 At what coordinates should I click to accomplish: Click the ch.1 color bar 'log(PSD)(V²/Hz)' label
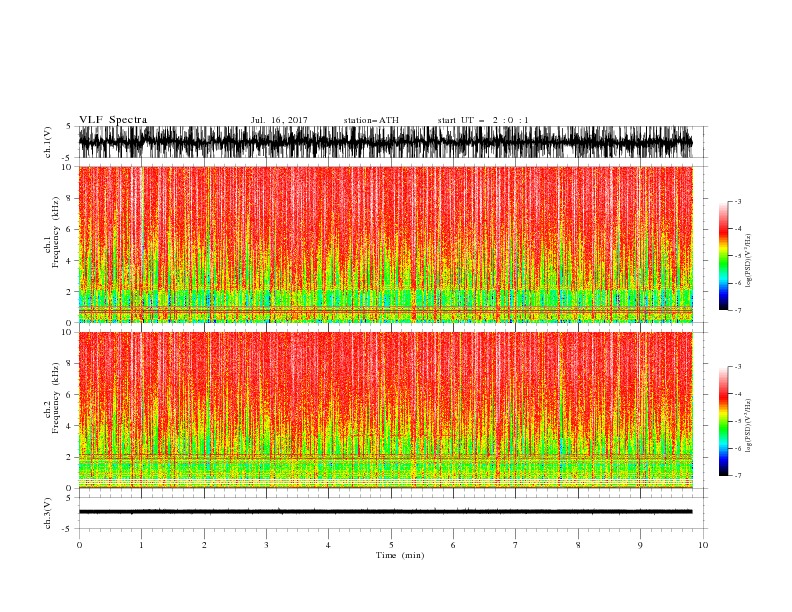point(748,261)
